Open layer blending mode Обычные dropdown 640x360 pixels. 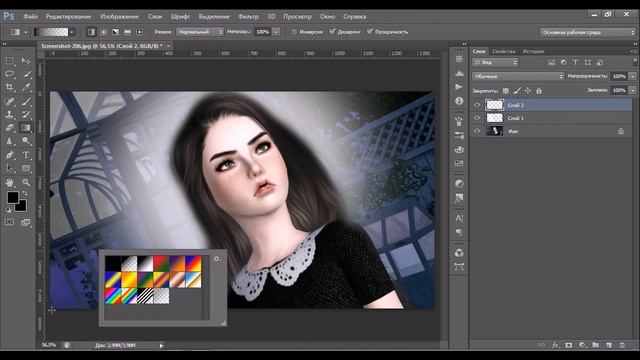[518, 76]
